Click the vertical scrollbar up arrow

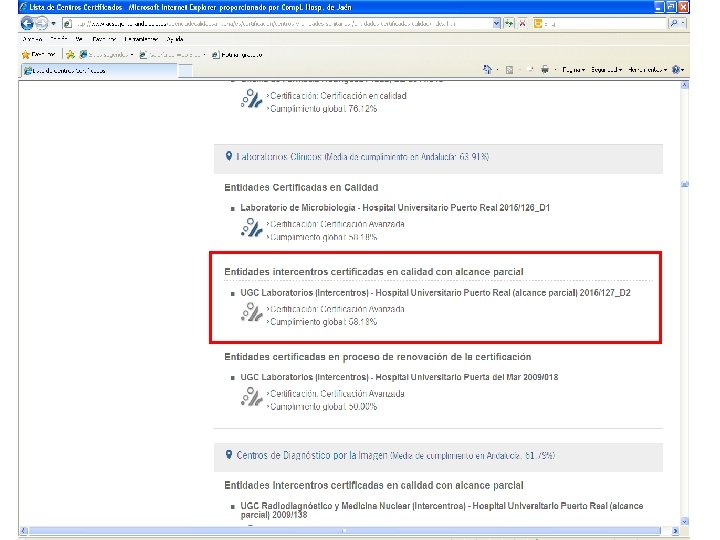(x=685, y=85)
